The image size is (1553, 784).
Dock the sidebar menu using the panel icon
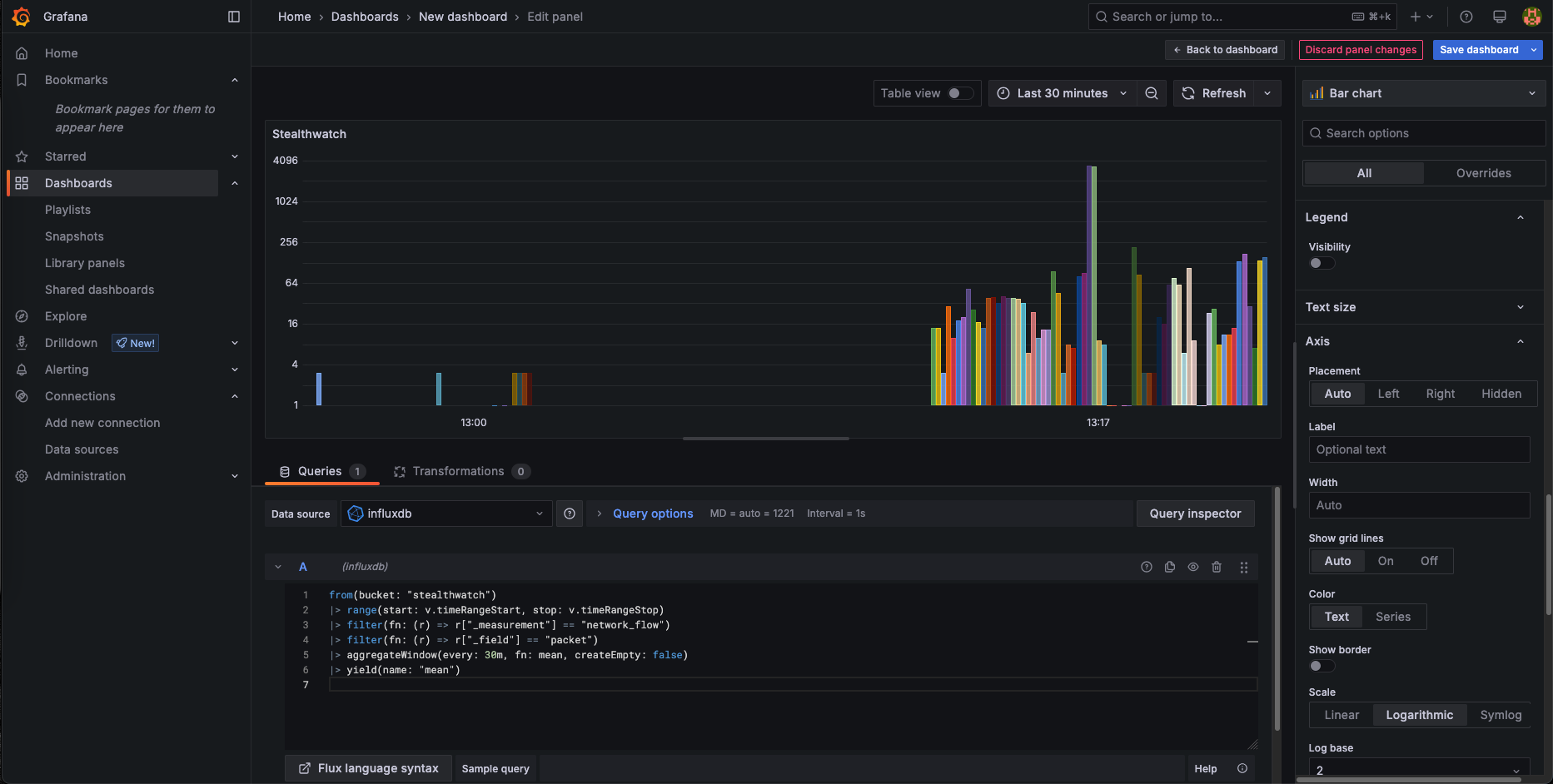coord(234,17)
